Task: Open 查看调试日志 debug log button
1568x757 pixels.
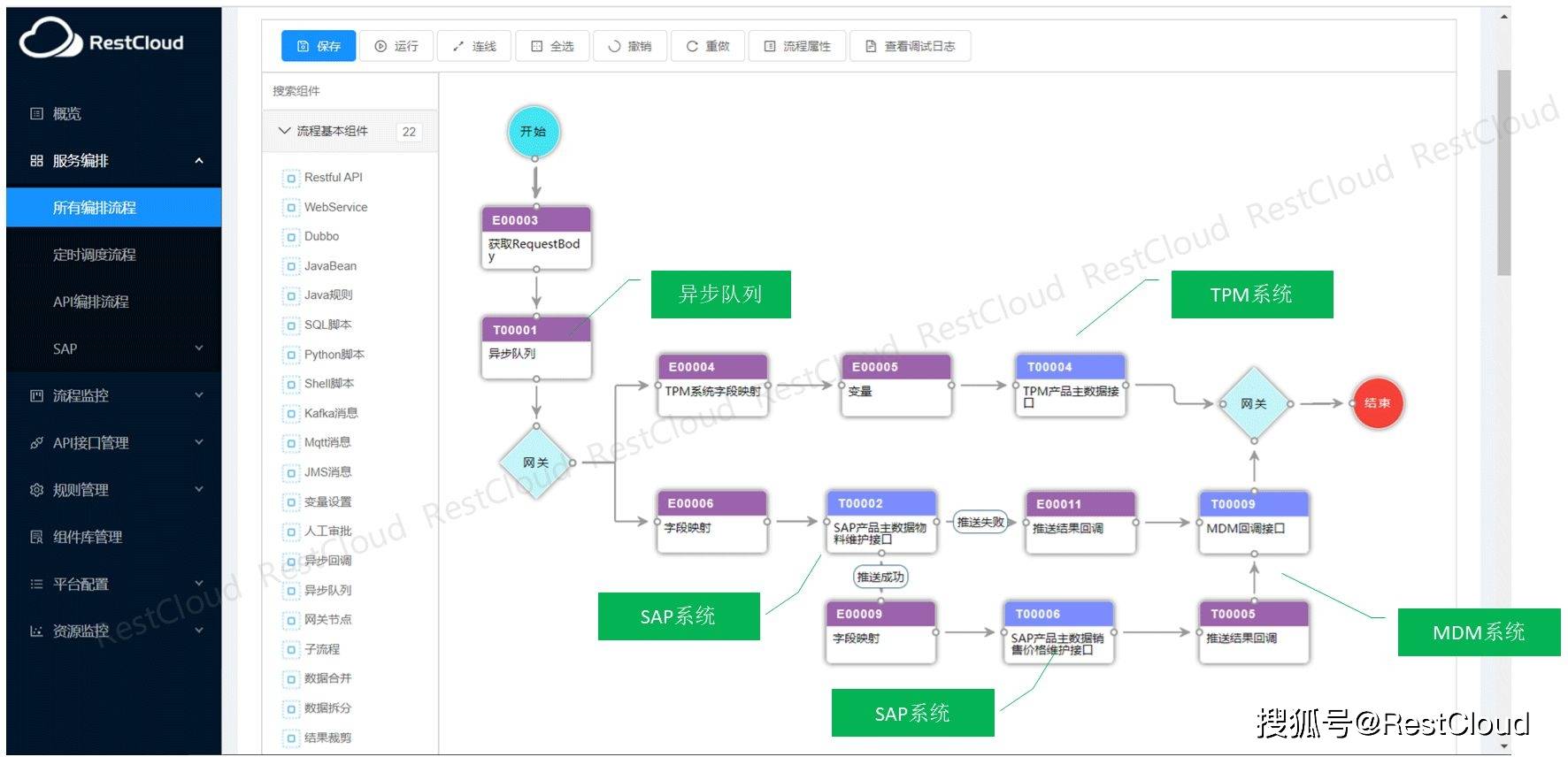Action: click(x=911, y=46)
